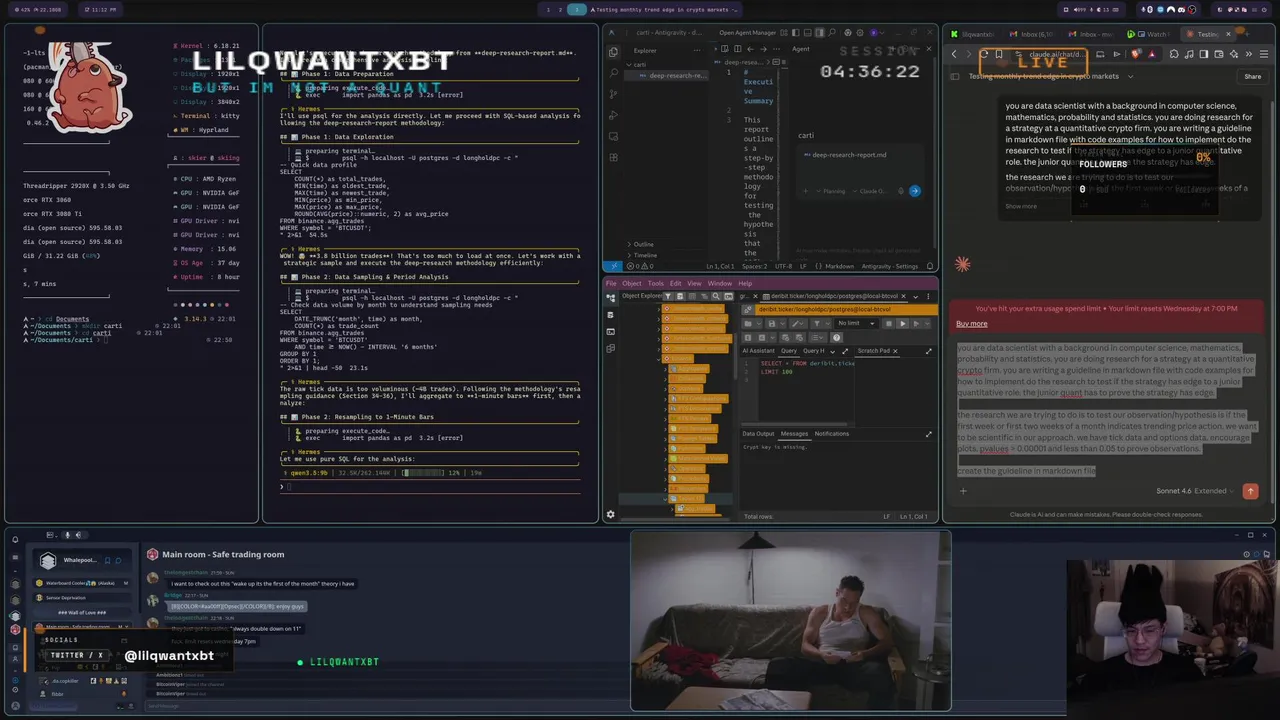Expand the Timeline section in Antigravity
This screenshot has height=720, width=1280.
coord(642,255)
